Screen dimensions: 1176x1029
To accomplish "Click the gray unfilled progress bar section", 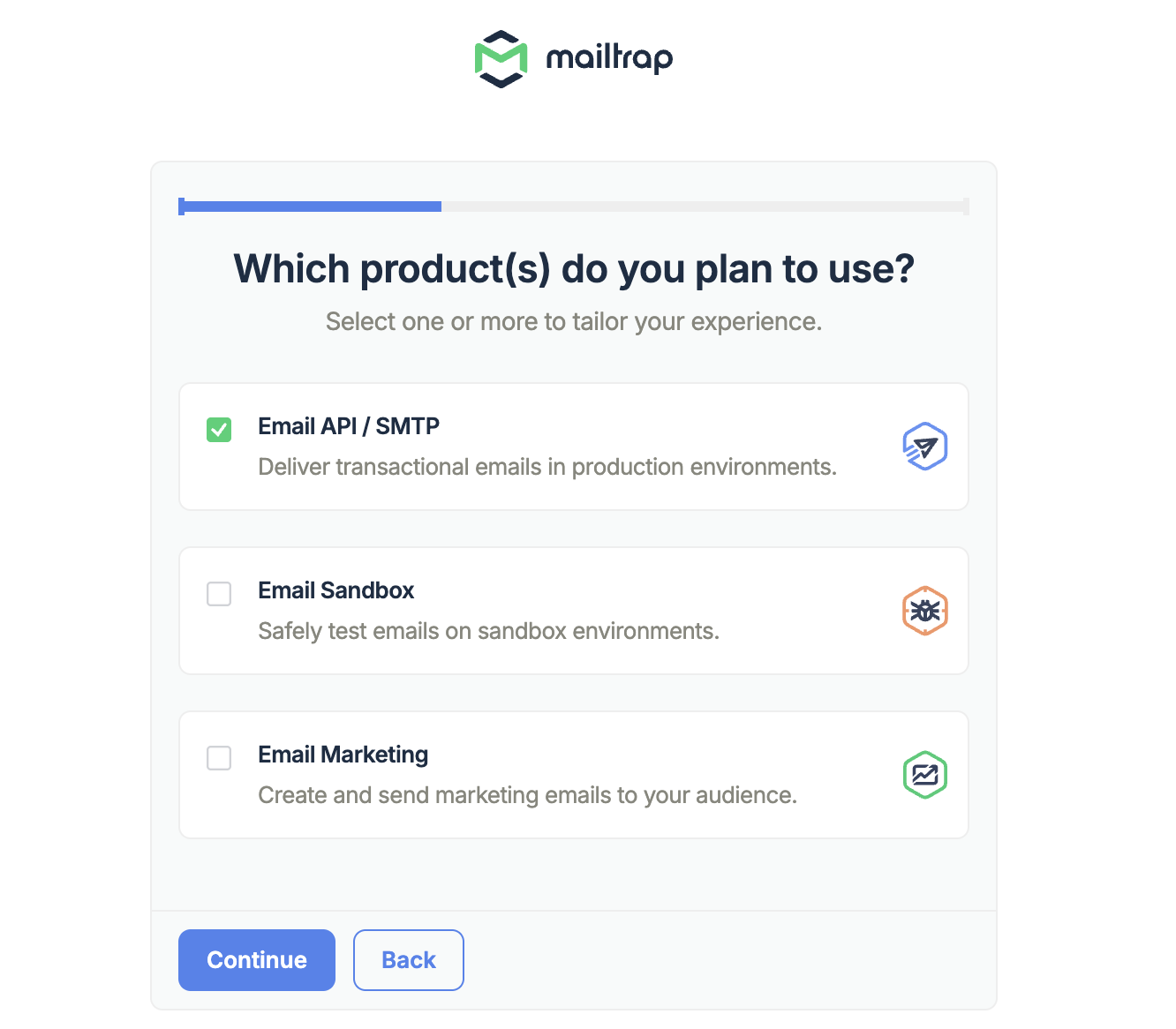I will click(703, 207).
